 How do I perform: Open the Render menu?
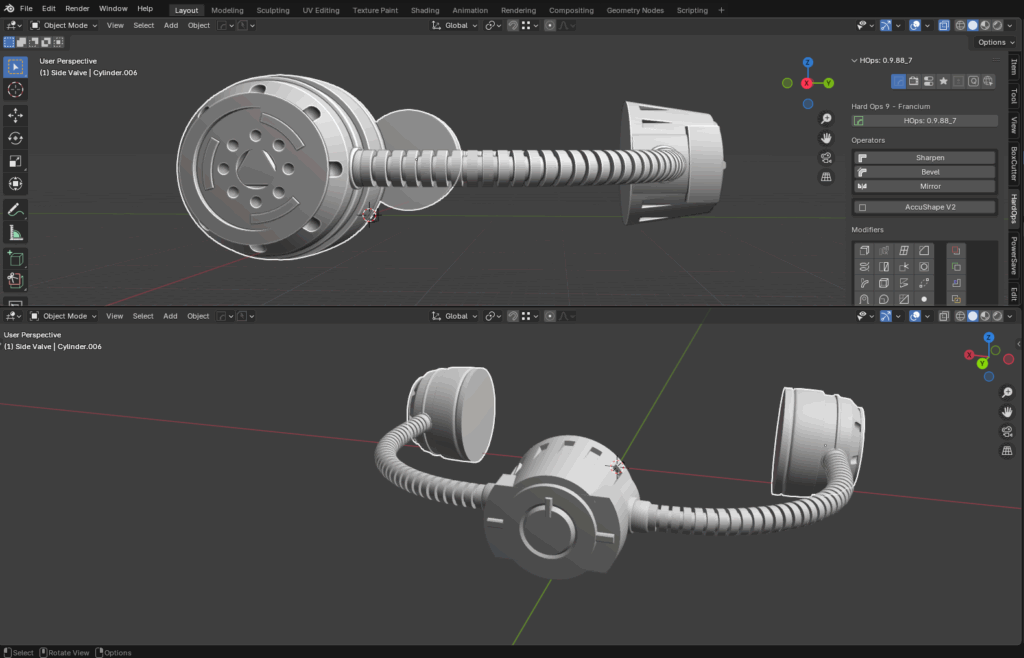77,8
